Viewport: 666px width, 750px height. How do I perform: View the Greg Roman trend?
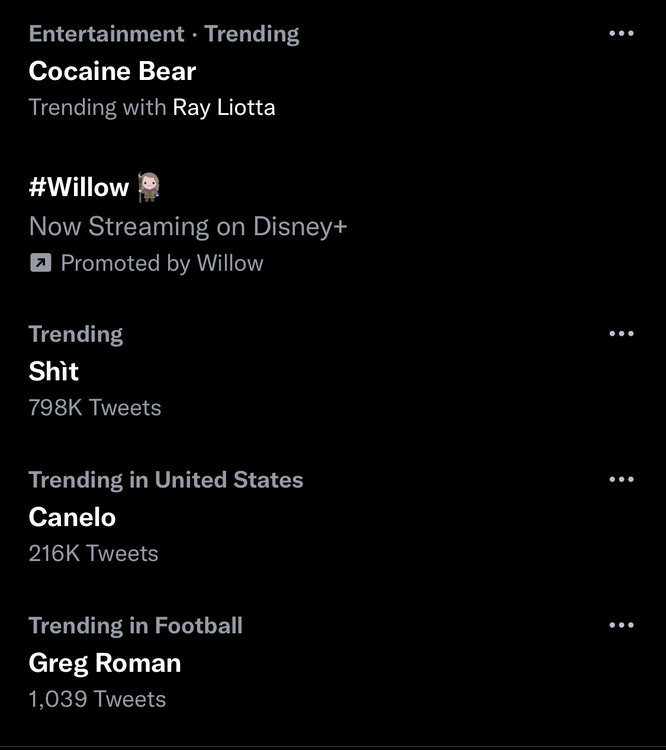[x=105, y=663]
